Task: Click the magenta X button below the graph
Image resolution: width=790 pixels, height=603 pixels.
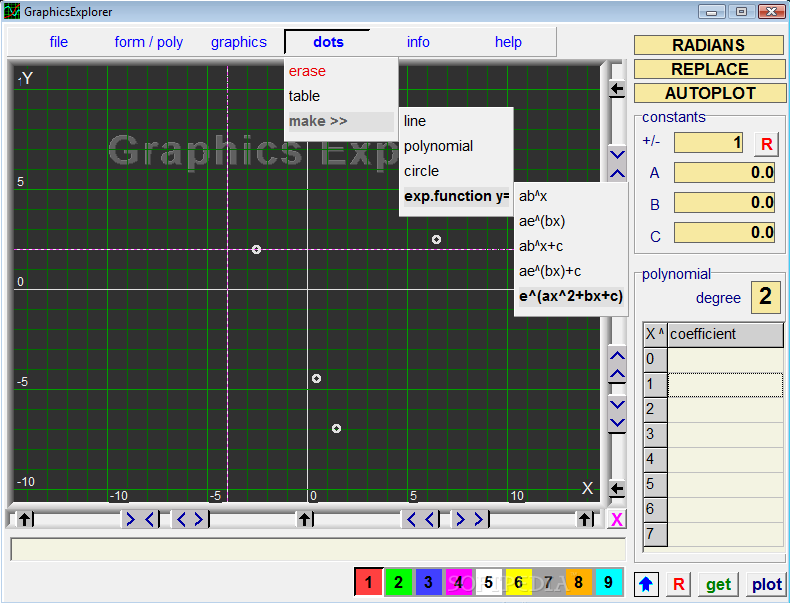Action: (617, 519)
